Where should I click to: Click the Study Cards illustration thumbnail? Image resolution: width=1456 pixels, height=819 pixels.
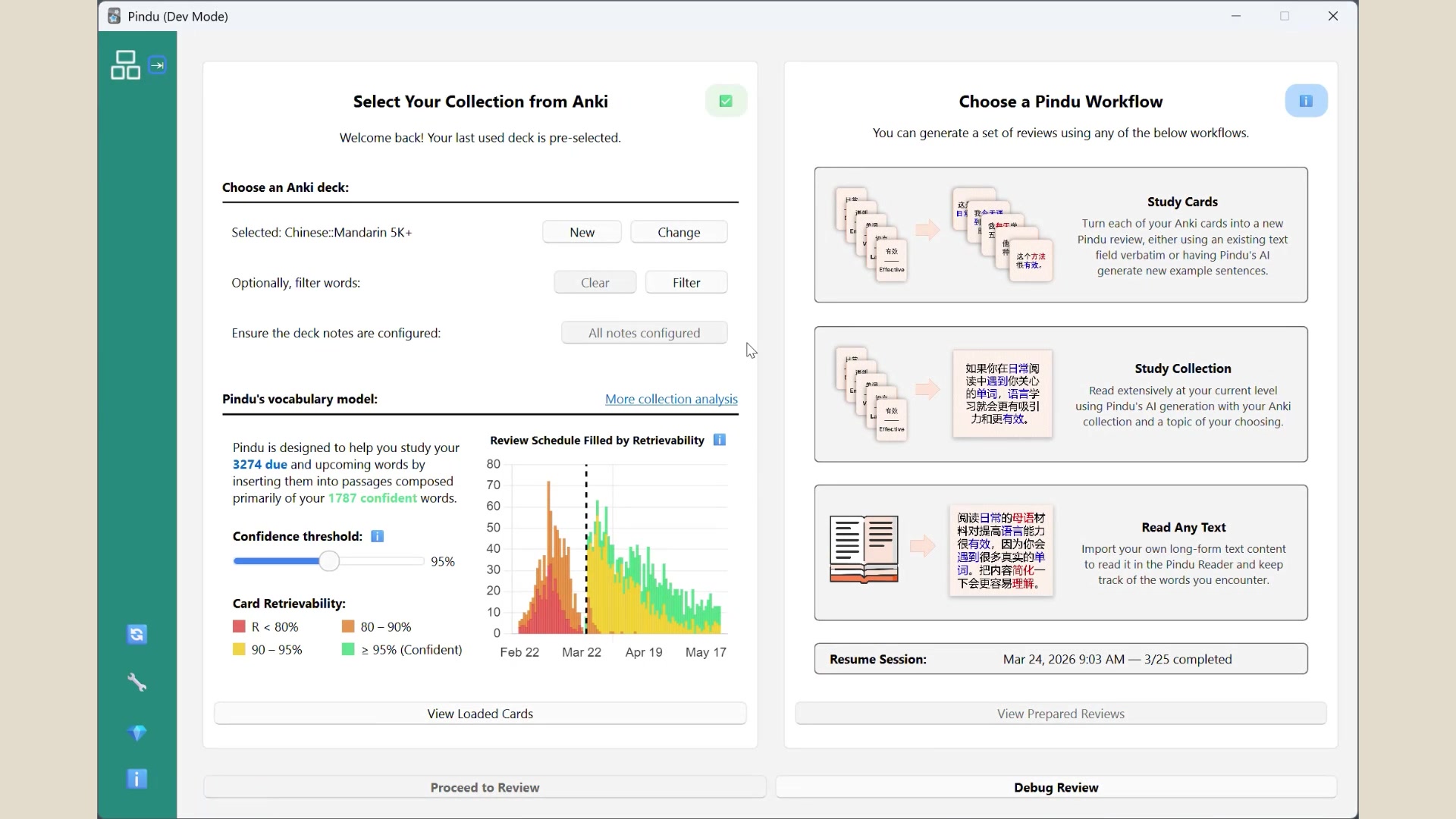(944, 235)
